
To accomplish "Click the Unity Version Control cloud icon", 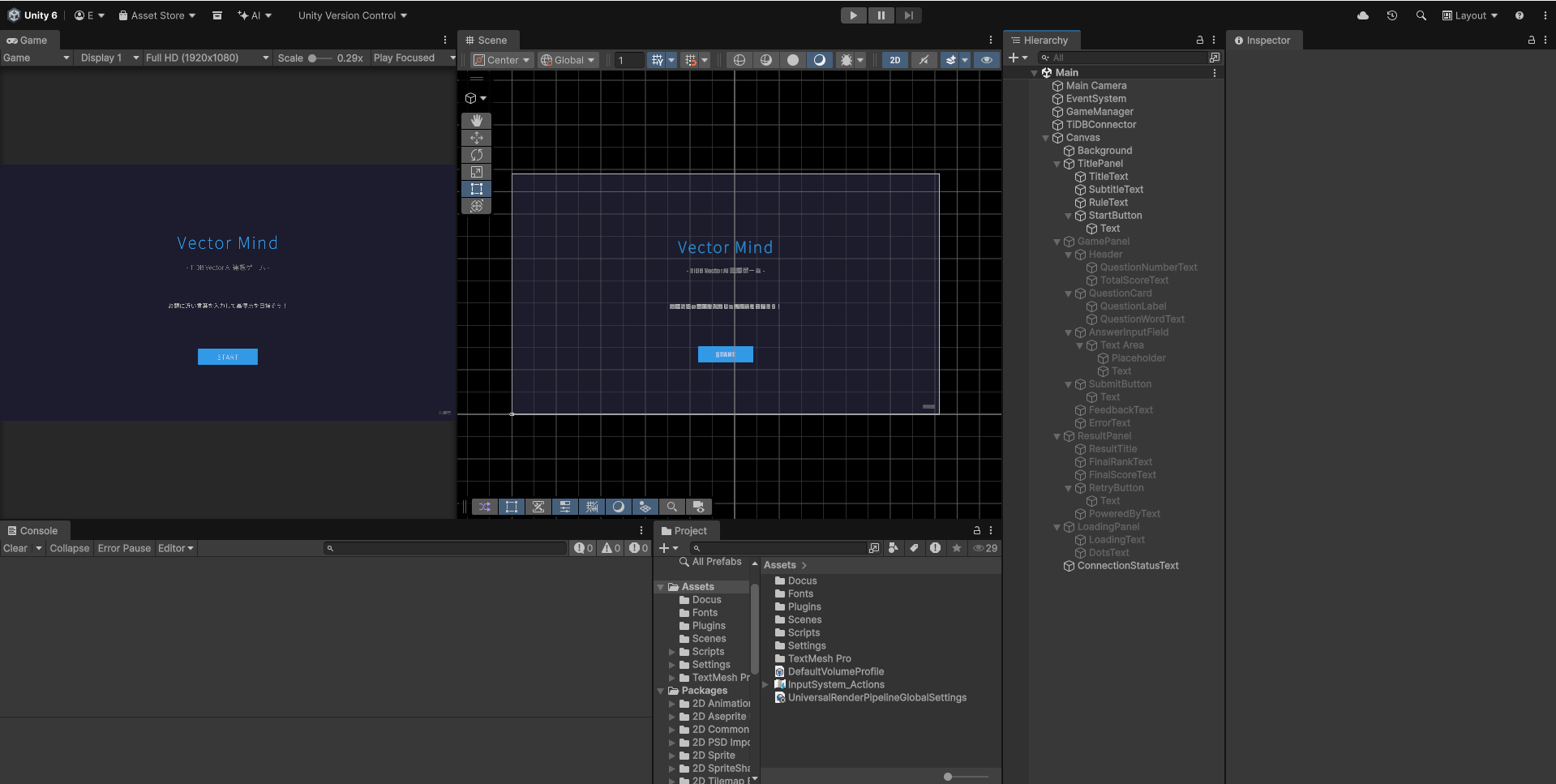I will 1362,15.
